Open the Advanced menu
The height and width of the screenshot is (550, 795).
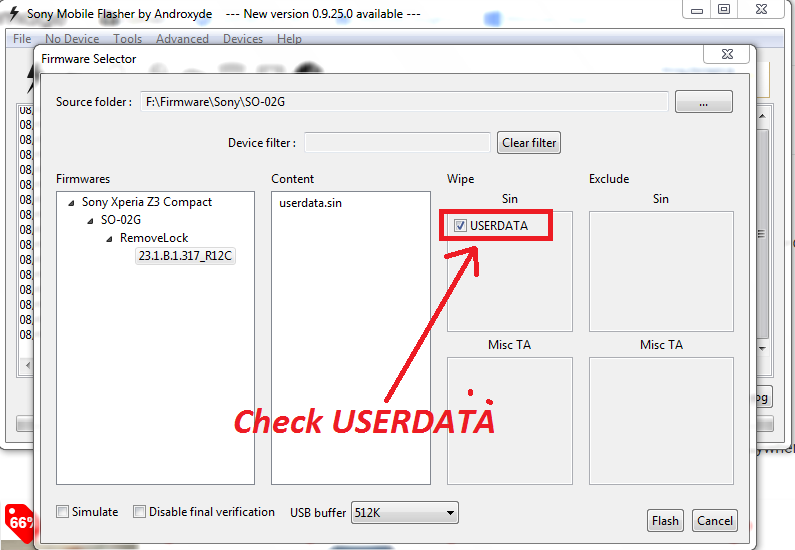182,39
